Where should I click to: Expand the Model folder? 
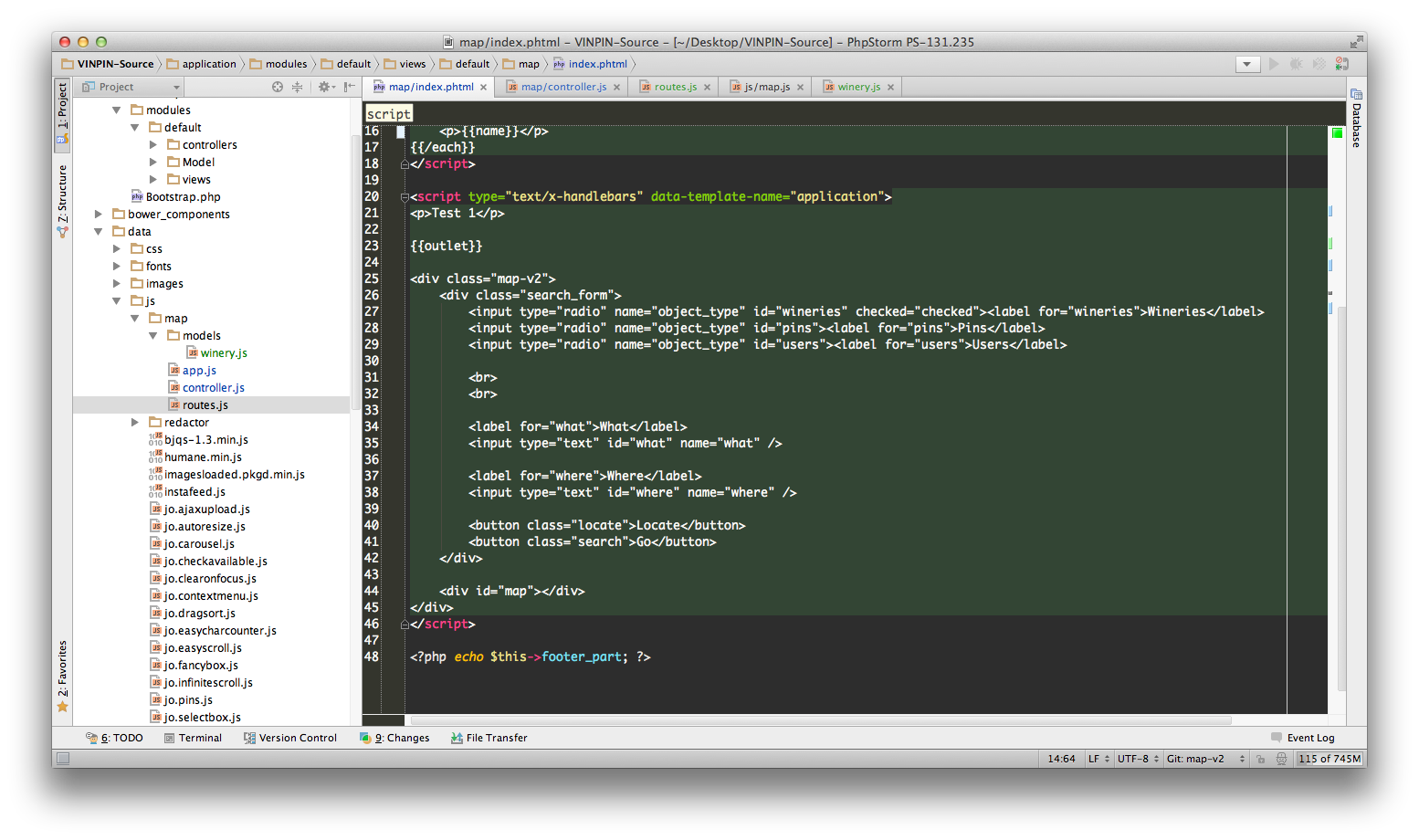click(152, 163)
